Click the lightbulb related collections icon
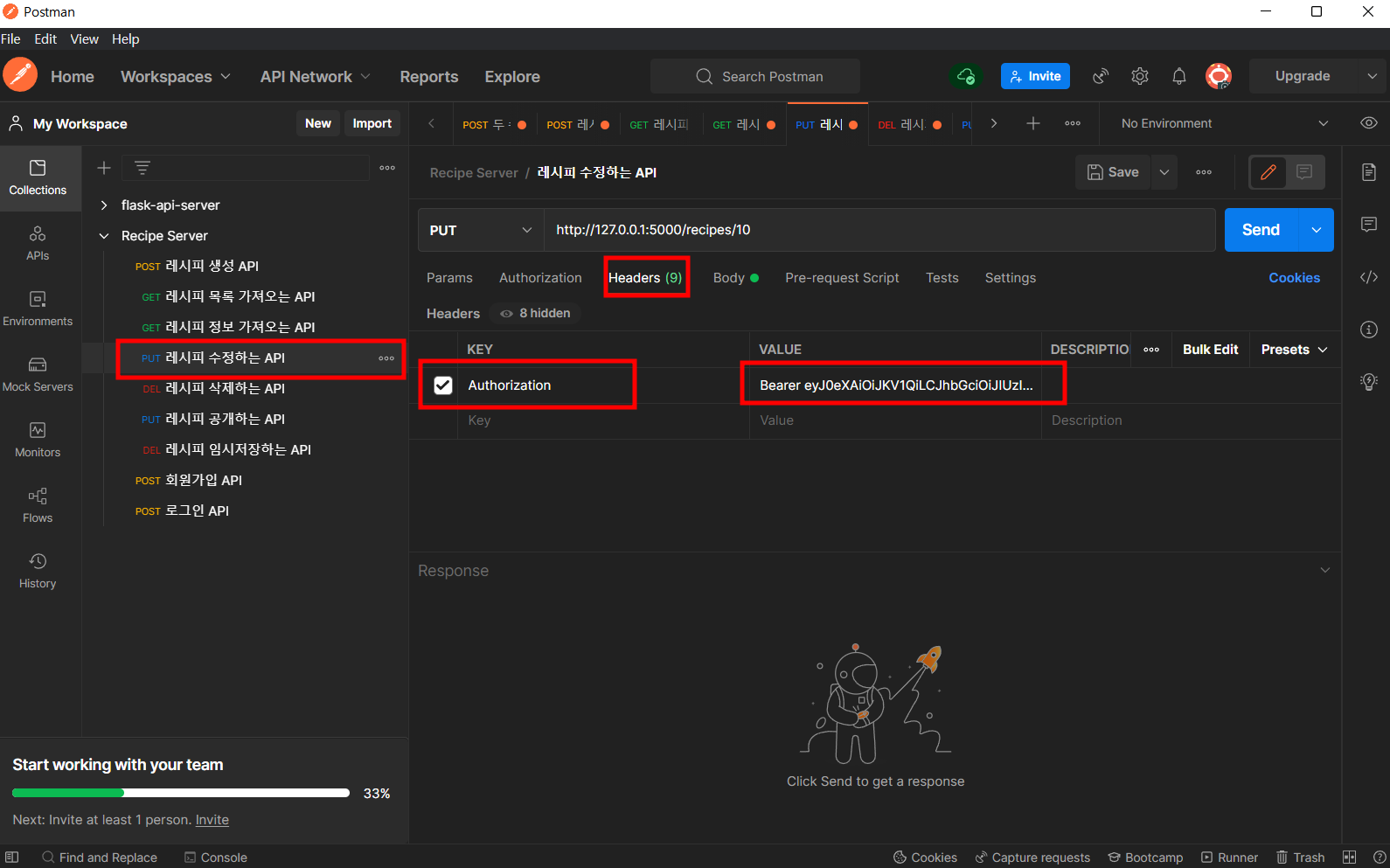The image size is (1390, 868). tap(1369, 382)
